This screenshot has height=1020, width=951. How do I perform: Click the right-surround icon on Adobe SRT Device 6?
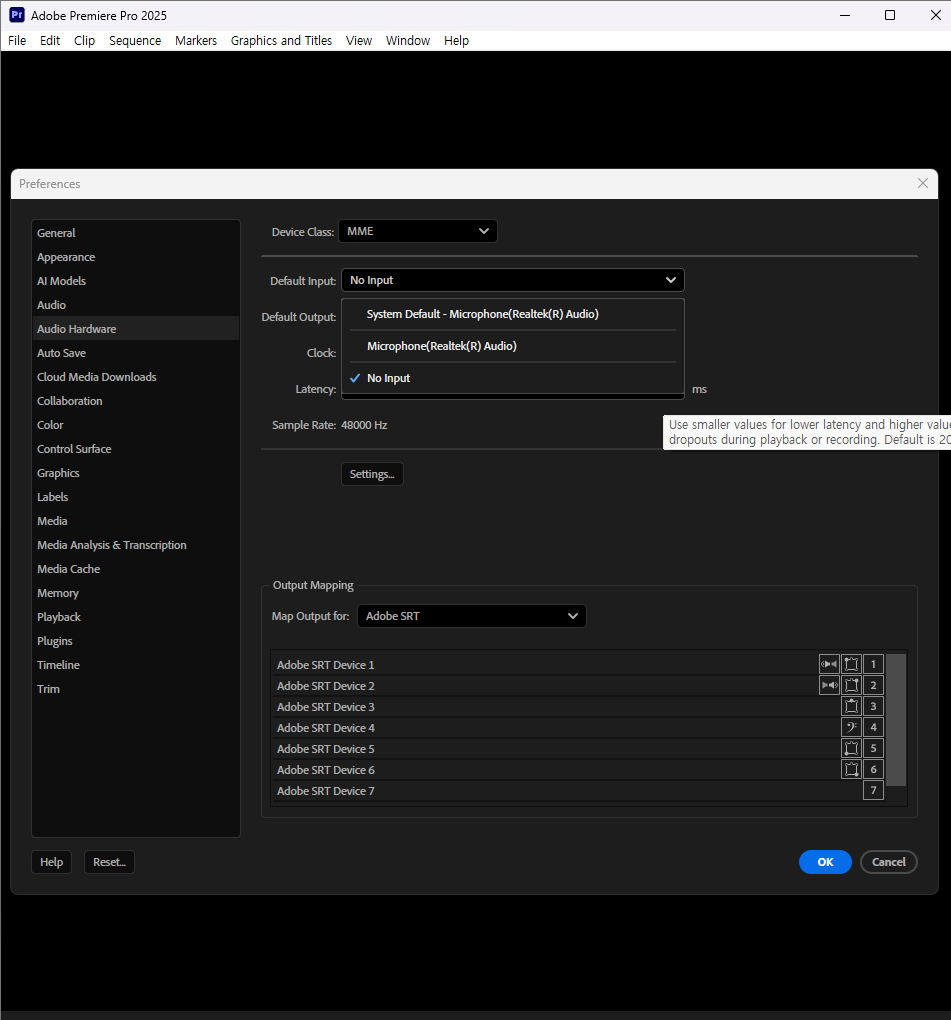click(851, 770)
